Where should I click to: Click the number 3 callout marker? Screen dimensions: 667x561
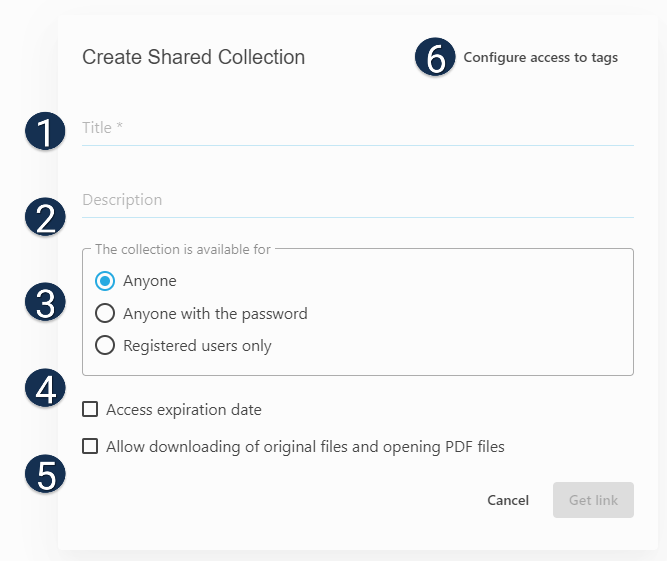tap(45, 303)
